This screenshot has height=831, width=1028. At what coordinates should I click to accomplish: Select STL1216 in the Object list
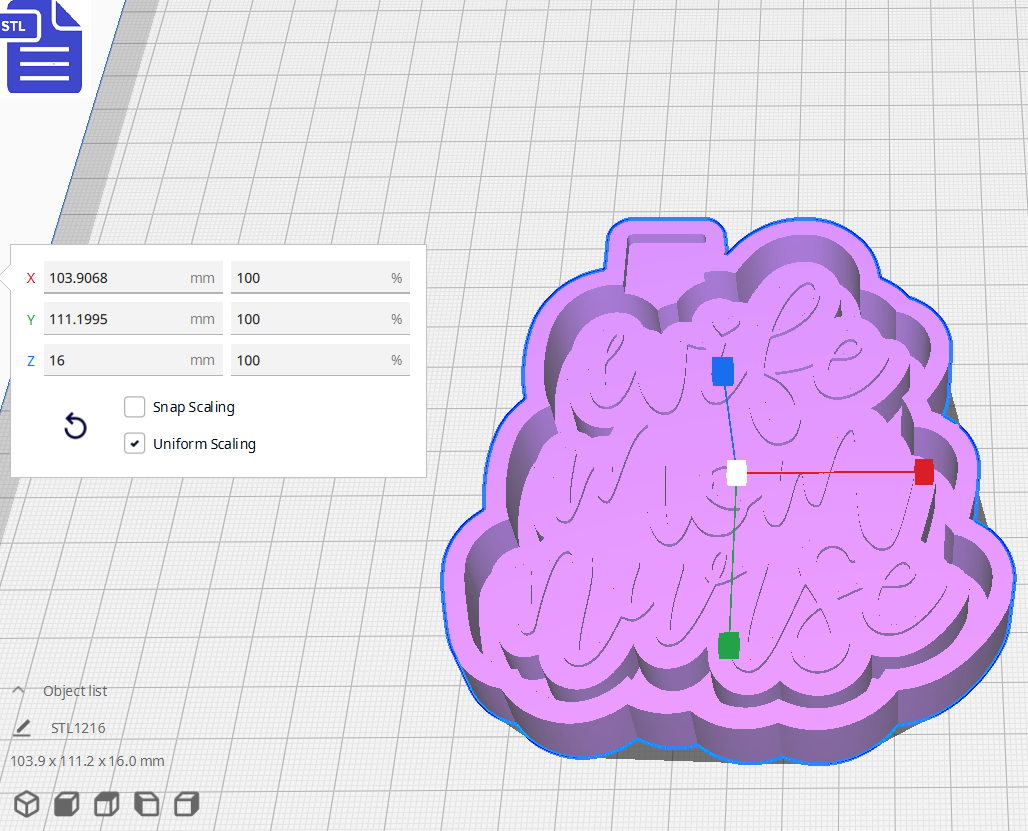coord(78,728)
